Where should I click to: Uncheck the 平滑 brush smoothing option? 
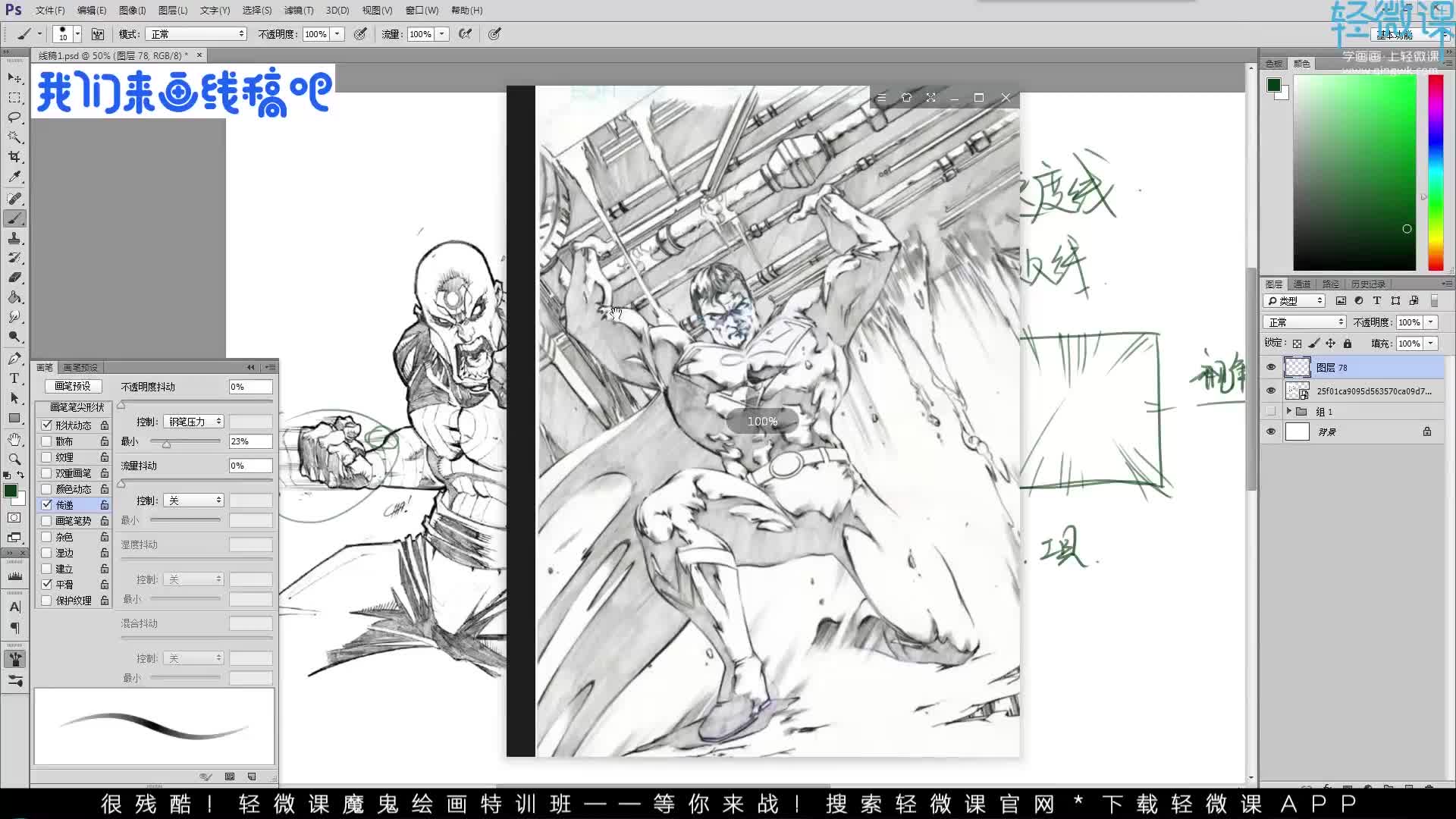46,583
